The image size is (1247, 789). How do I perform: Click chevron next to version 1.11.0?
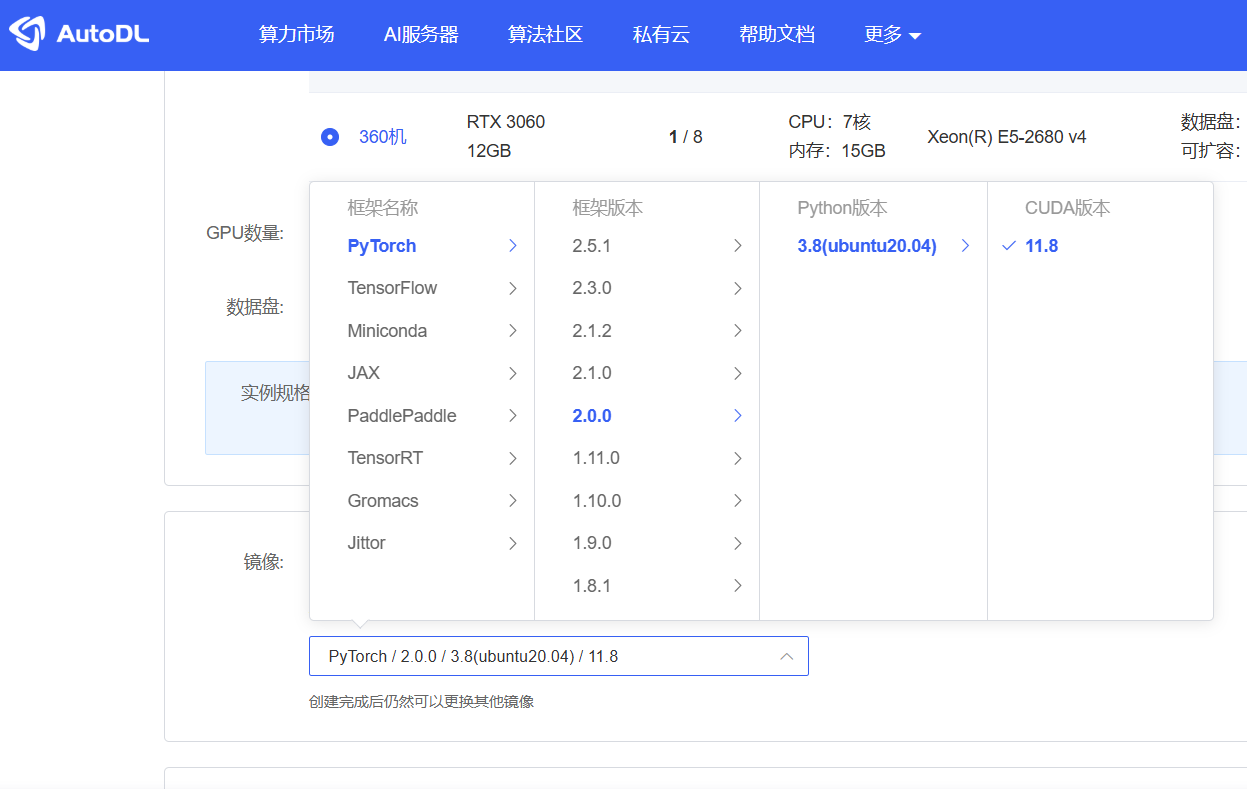pos(738,458)
